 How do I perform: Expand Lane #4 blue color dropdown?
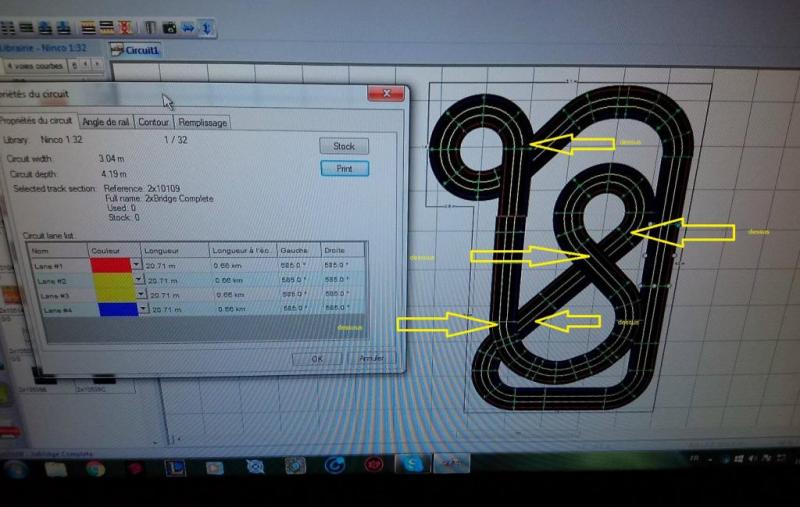coord(143,310)
